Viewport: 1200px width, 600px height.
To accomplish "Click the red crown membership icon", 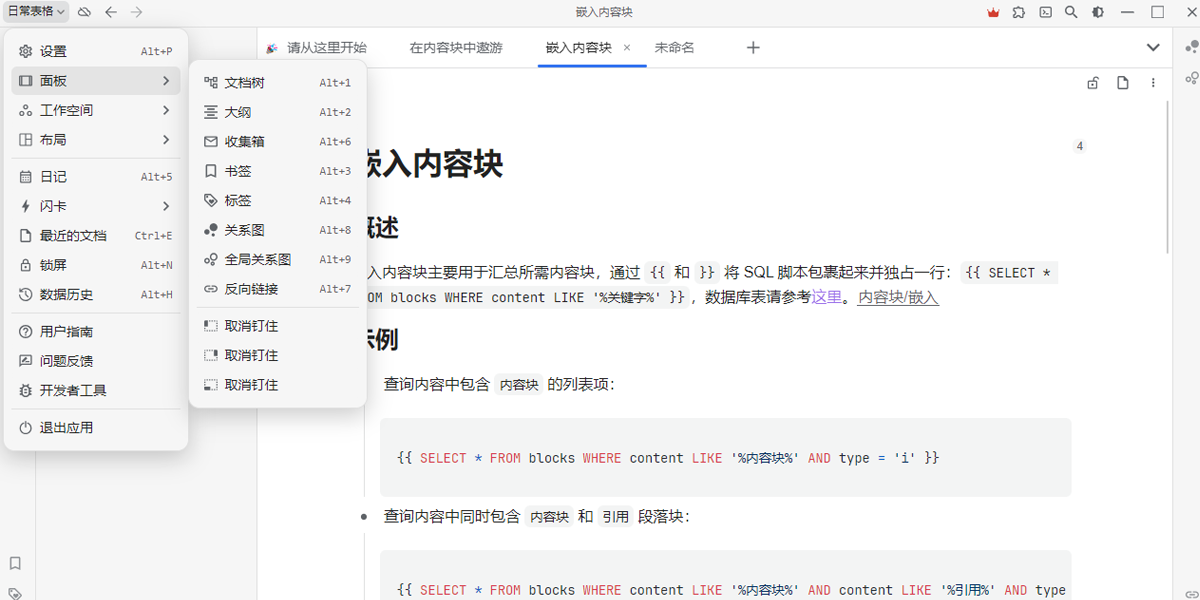I will 993,12.
